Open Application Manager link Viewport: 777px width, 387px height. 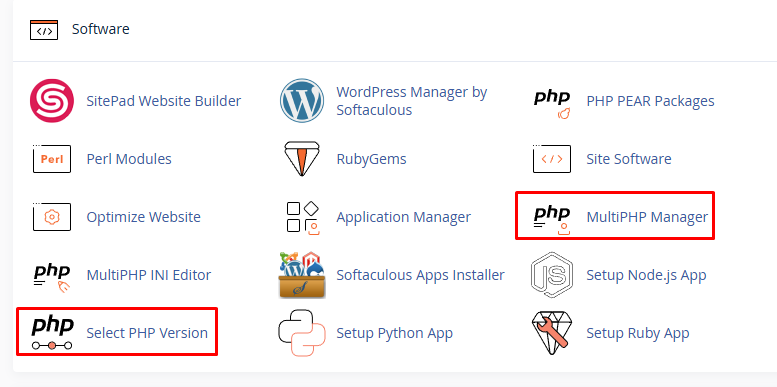coord(403,217)
